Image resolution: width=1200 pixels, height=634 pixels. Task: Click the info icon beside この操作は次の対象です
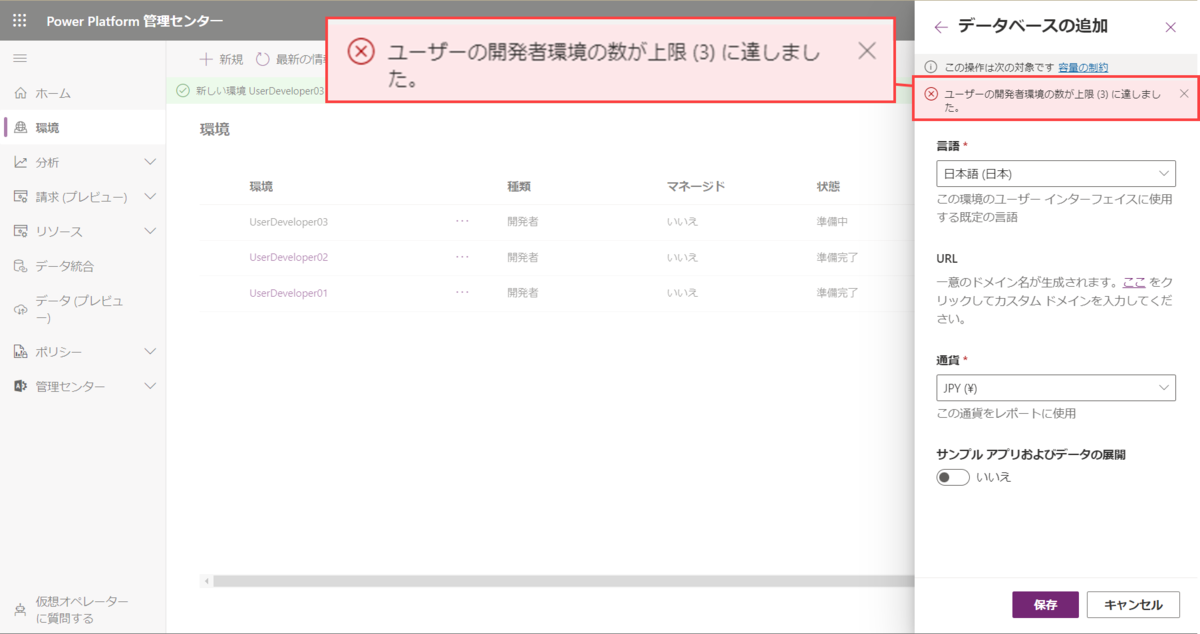pos(931,67)
